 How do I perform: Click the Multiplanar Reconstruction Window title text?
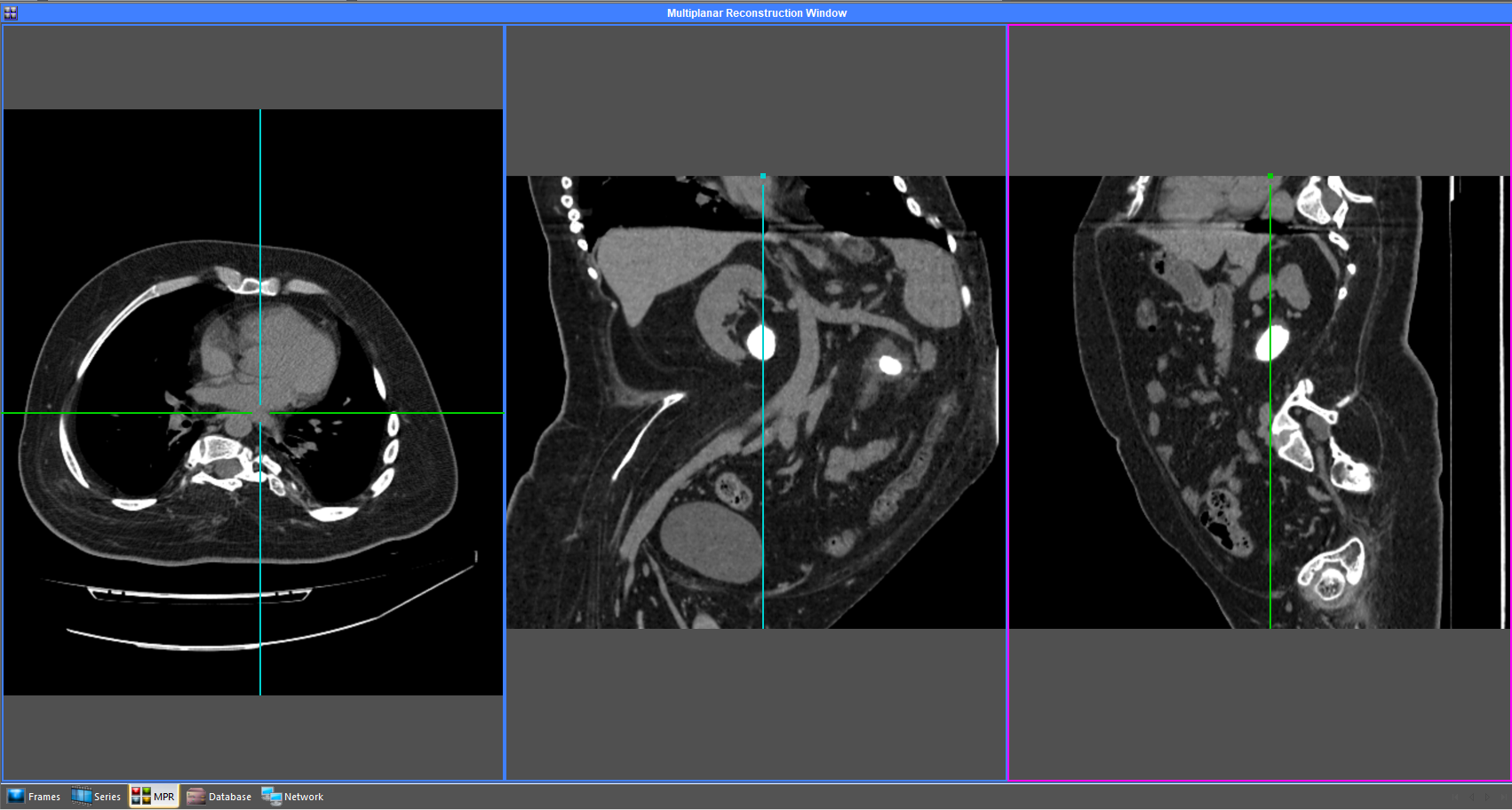757,13
